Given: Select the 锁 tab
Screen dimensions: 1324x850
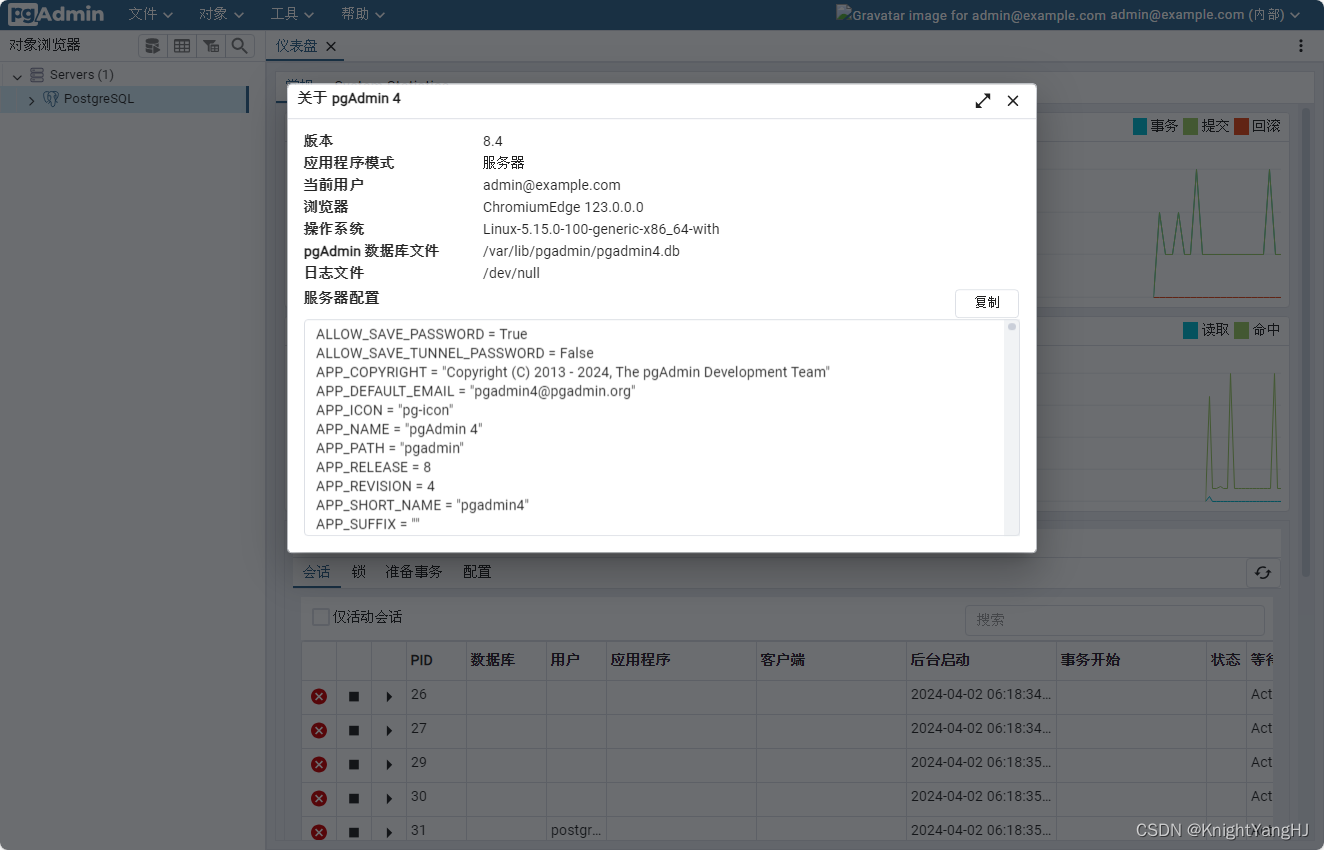Looking at the screenshot, I should coord(358,572).
